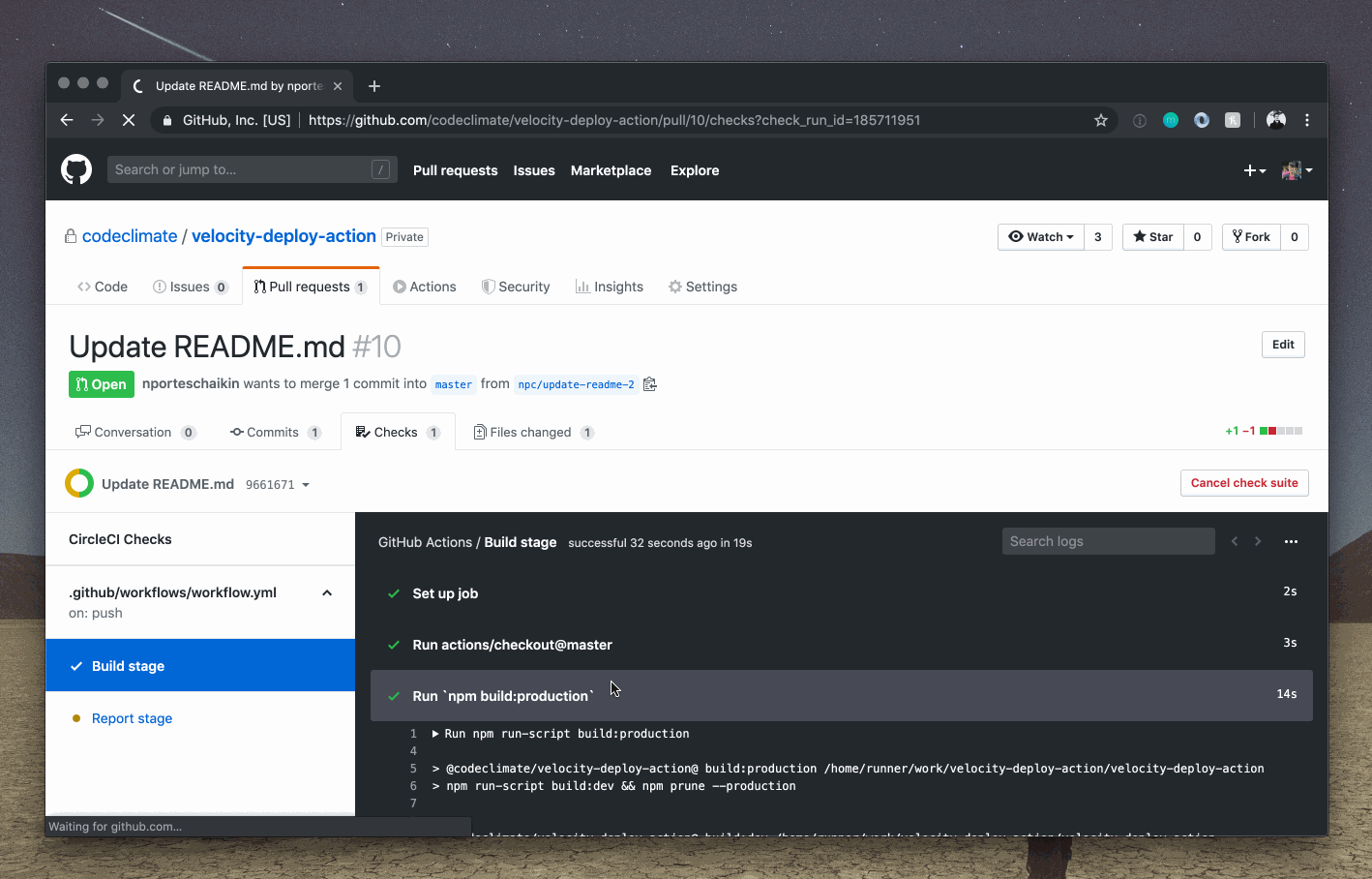Viewport: 1372px width, 879px height.
Task: Expand the 'Set up job' step
Action: 445,593
